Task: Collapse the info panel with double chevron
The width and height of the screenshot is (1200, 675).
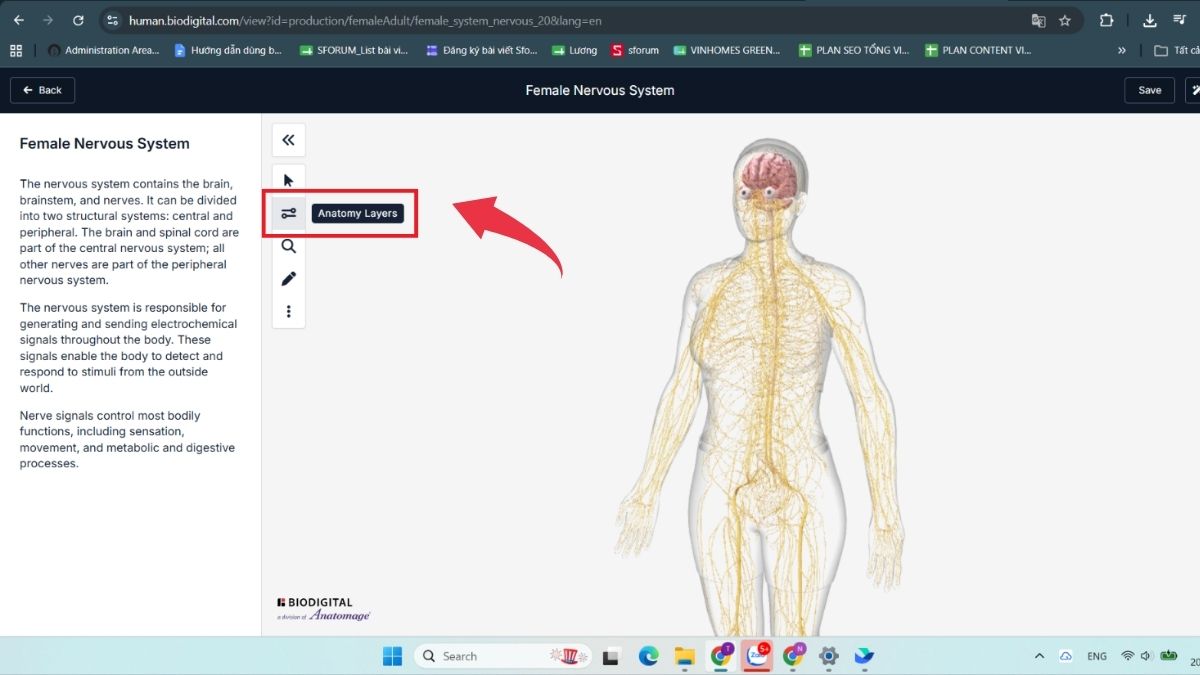Action: [x=288, y=140]
